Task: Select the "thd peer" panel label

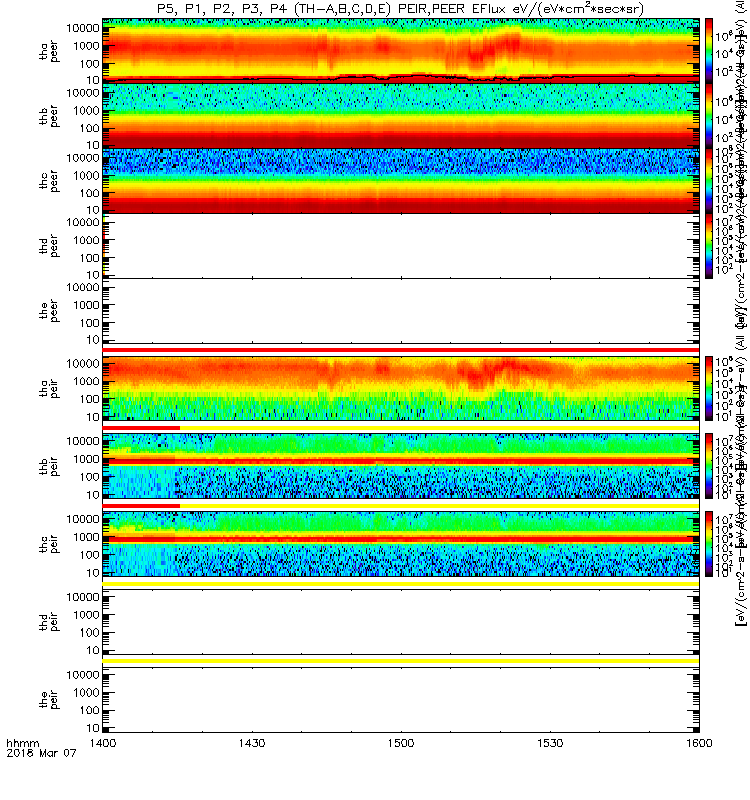Action: (49, 246)
